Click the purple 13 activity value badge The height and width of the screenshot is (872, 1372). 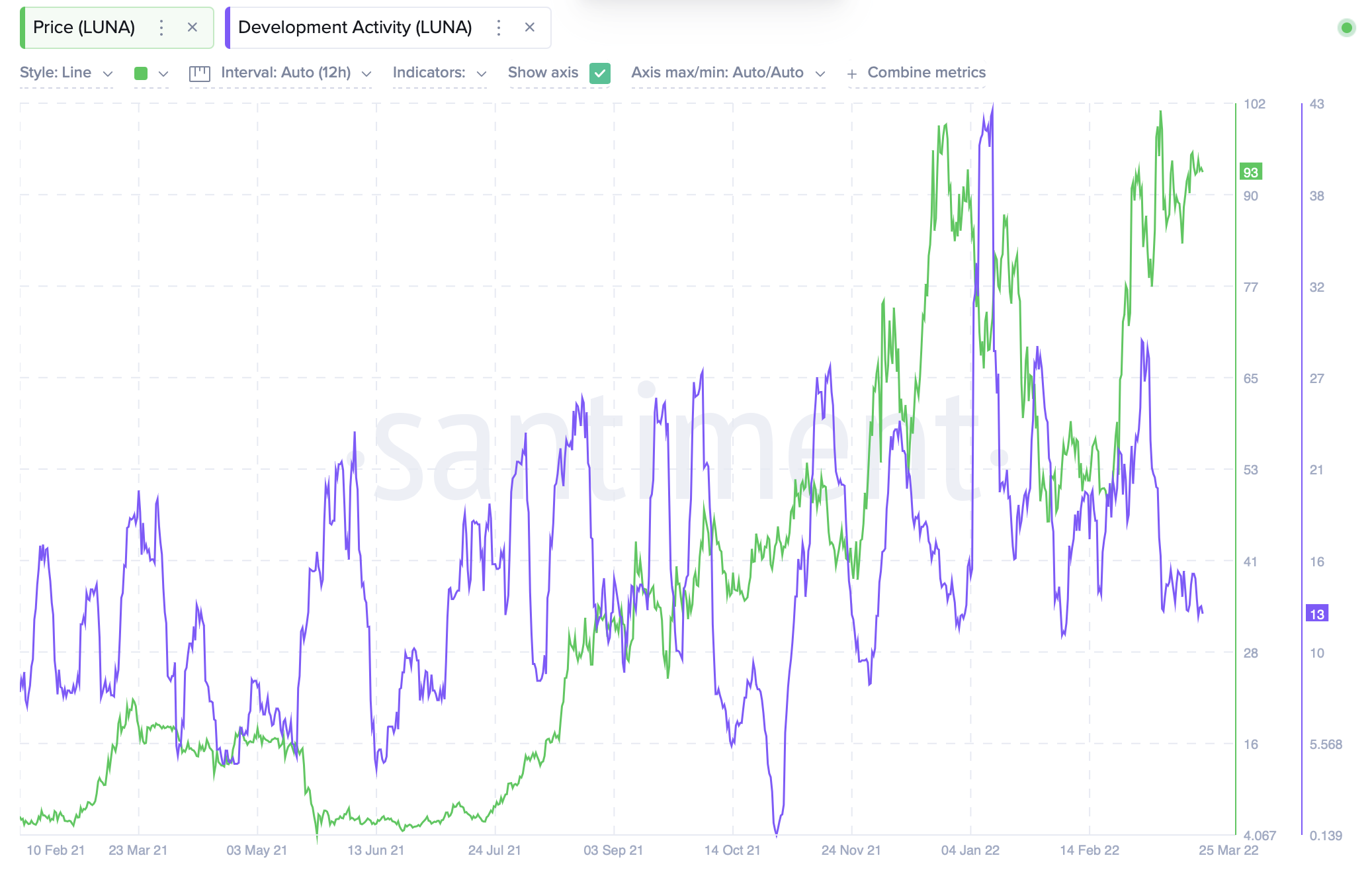click(x=1316, y=613)
